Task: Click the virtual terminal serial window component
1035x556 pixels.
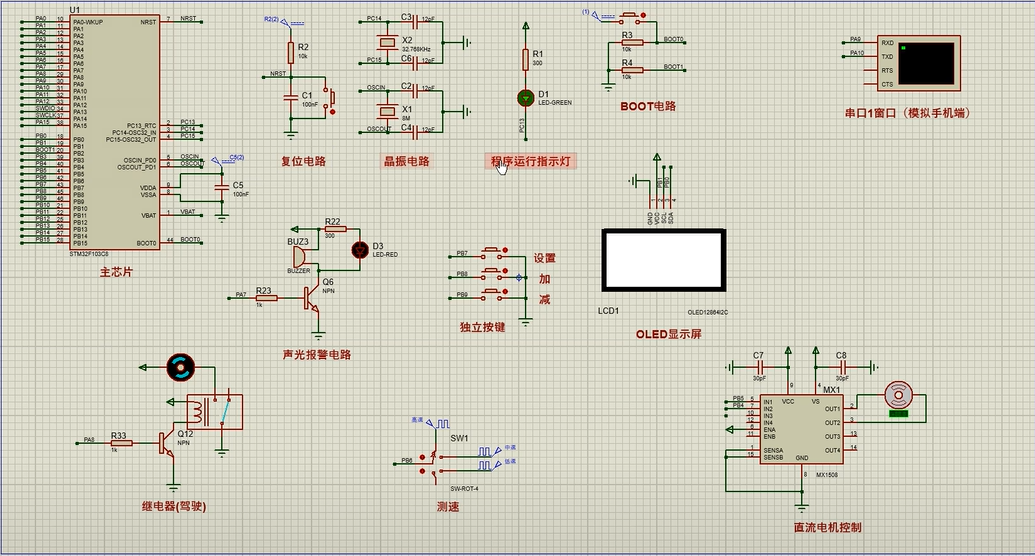Action: pos(919,63)
